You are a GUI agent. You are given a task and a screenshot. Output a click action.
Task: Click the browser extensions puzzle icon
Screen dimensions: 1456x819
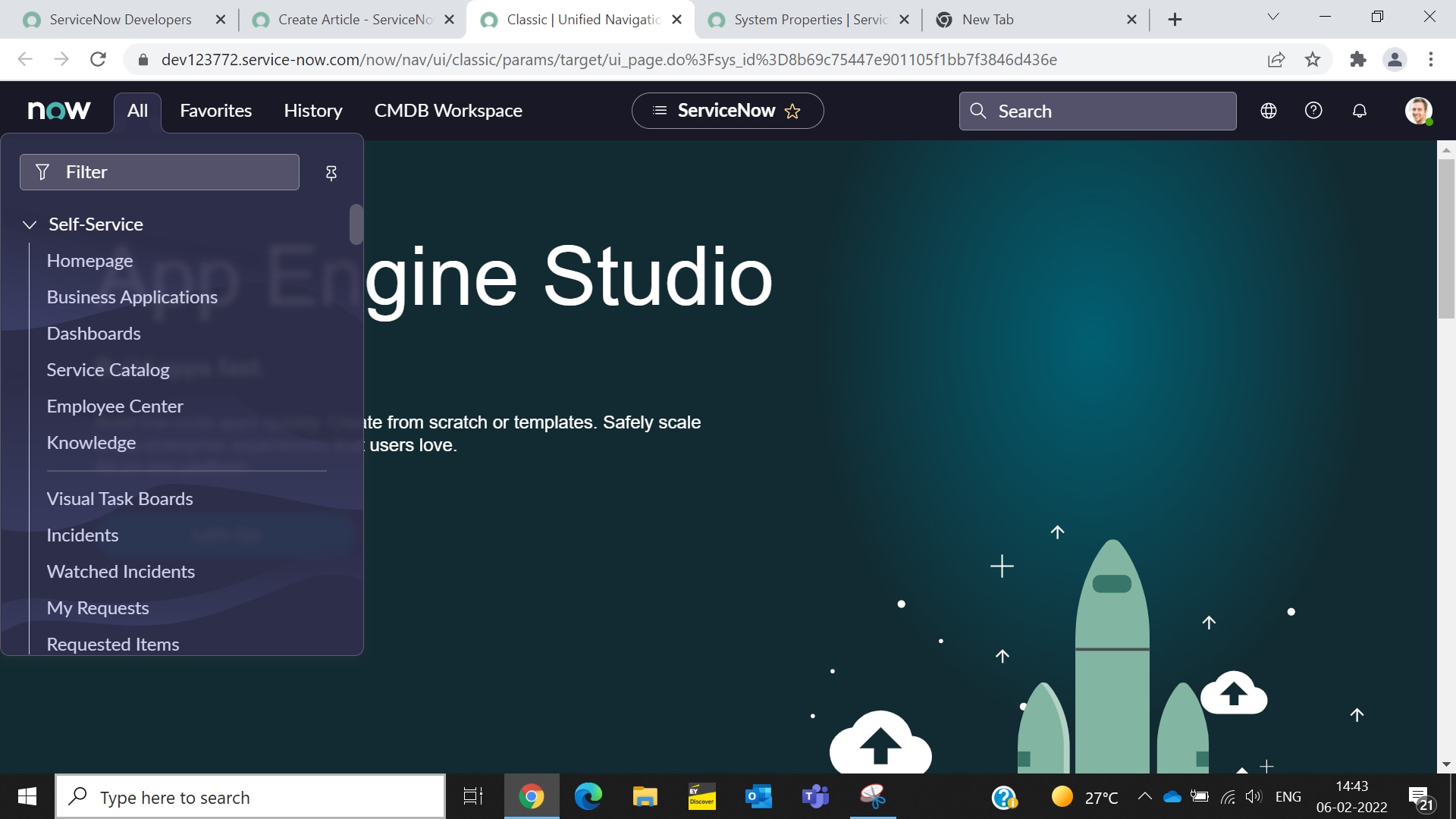pos(1357,59)
